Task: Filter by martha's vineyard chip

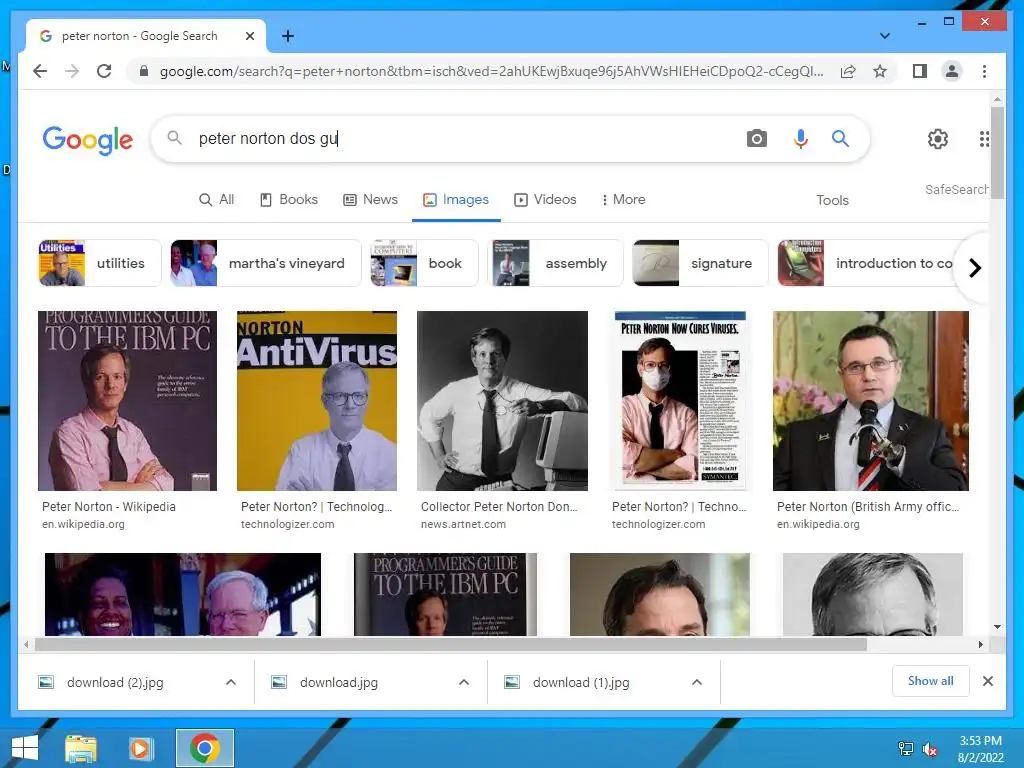Action: 265,263
